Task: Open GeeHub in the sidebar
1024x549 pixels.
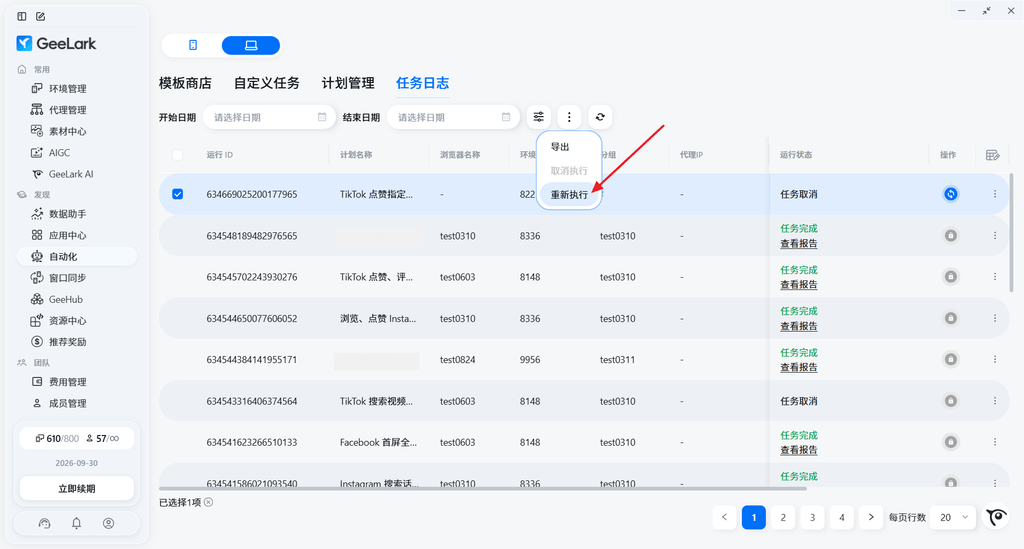Action: (65, 300)
